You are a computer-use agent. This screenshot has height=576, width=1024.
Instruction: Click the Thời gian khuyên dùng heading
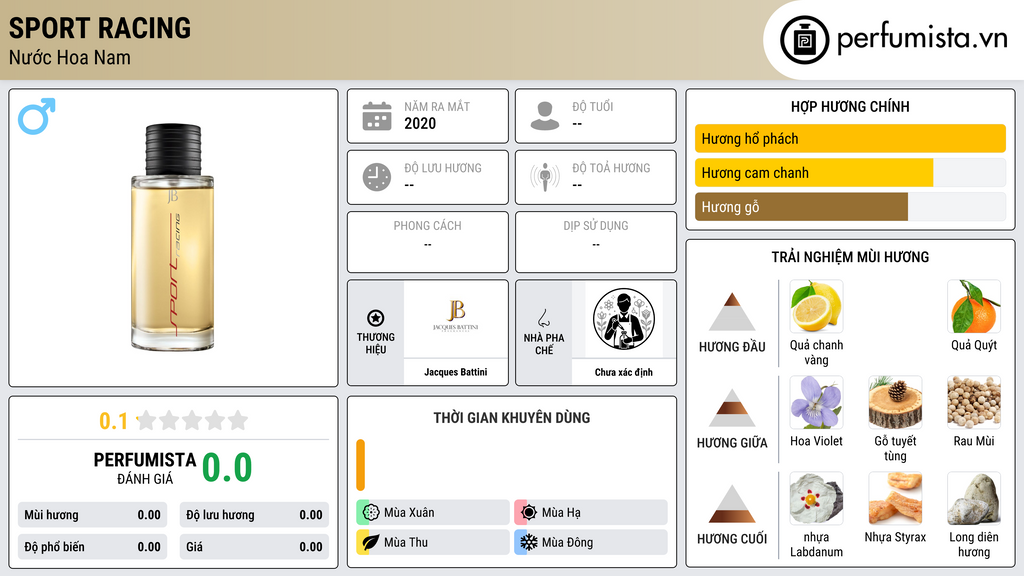pyautogui.click(x=512, y=418)
